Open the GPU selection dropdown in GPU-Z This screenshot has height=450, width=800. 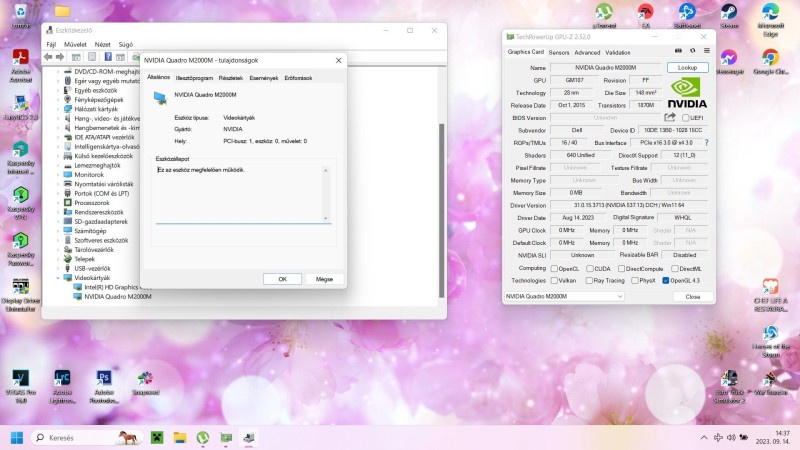tap(564, 296)
